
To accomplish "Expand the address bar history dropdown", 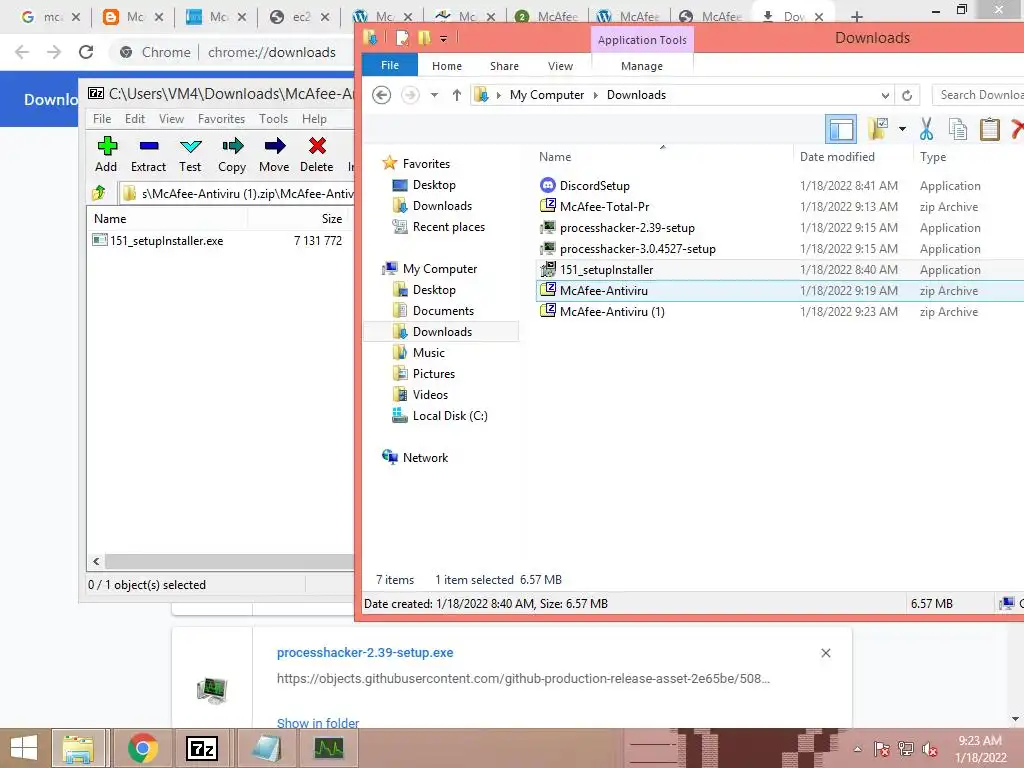I will click(x=885, y=95).
